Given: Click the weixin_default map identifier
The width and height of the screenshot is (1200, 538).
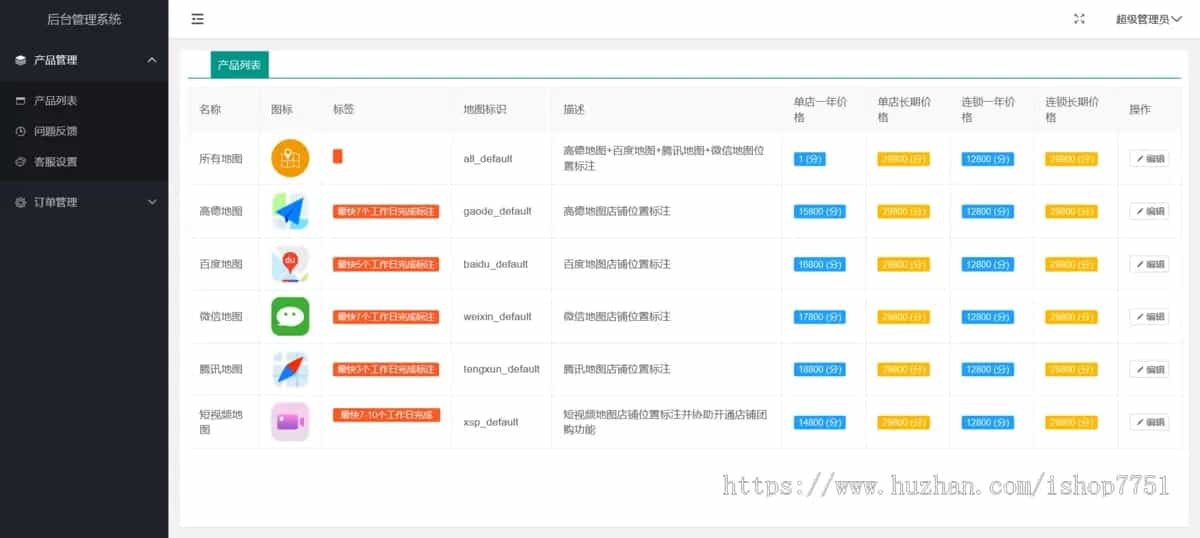Looking at the screenshot, I should point(498,316).
